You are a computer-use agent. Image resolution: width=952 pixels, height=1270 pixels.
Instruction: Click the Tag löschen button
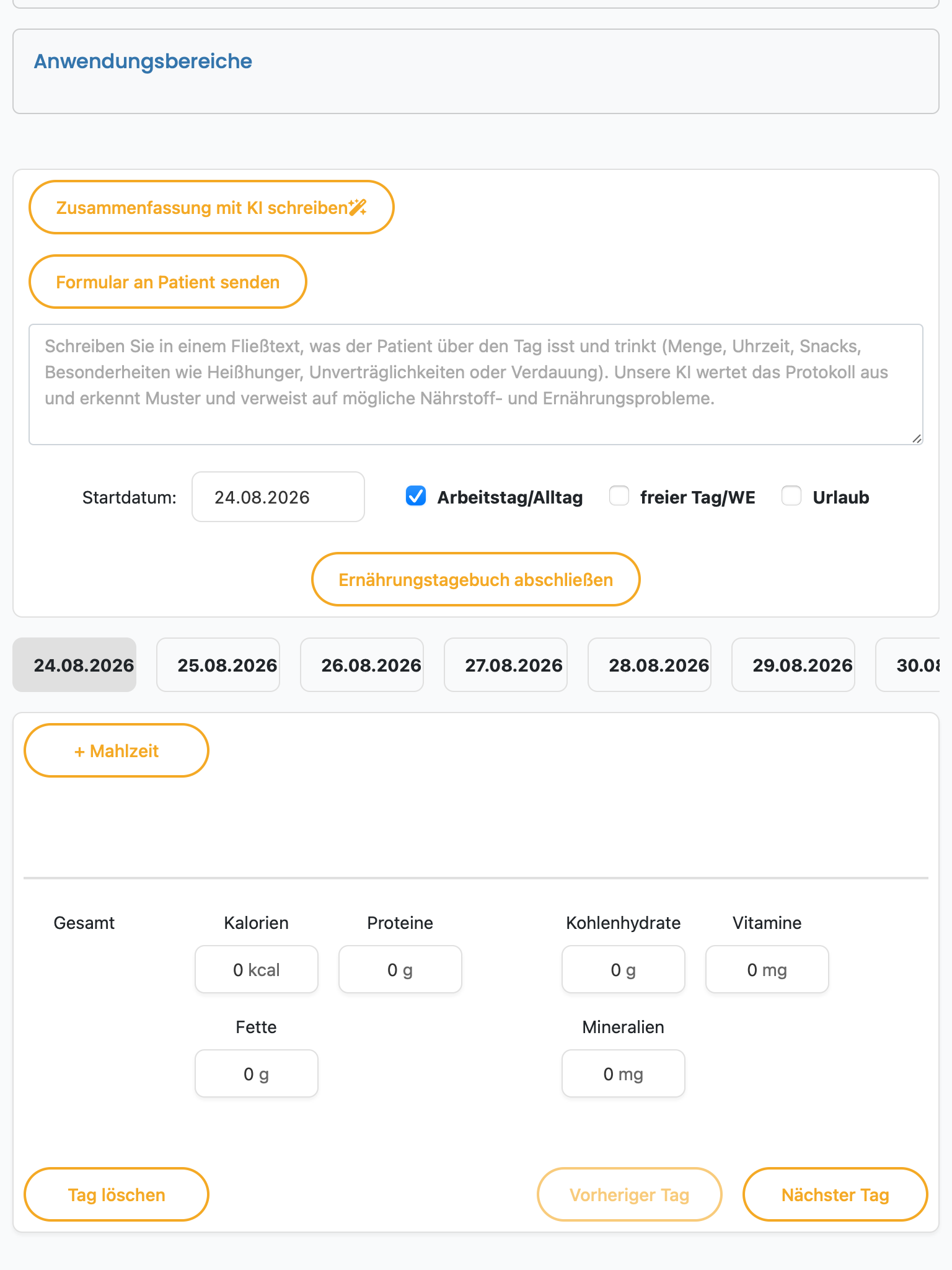(x=117, y=1194)
